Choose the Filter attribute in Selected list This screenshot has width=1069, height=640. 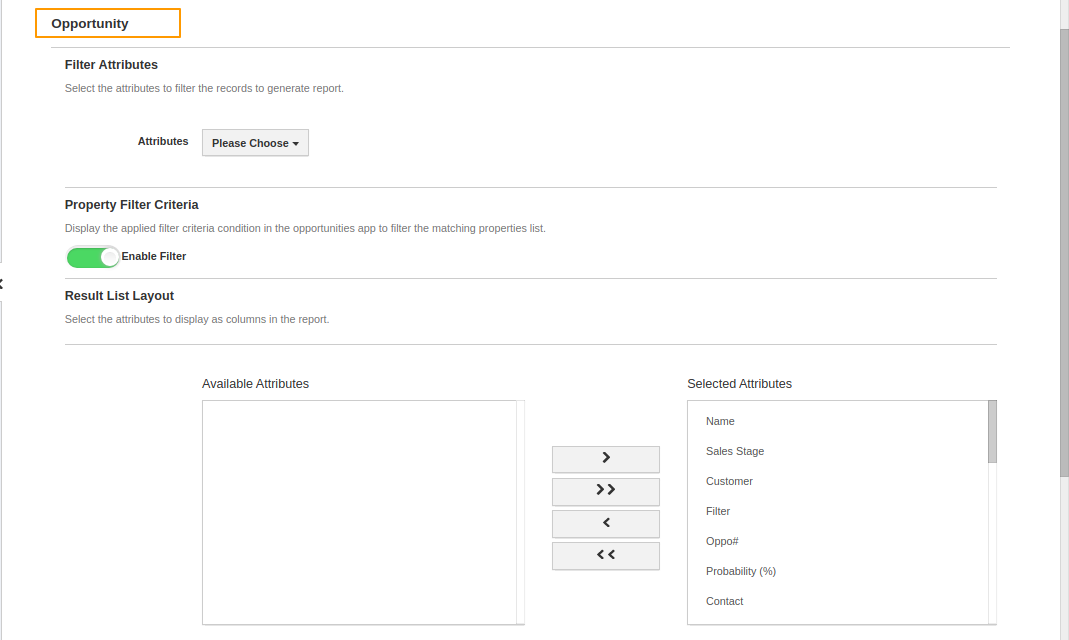click(x=718, y=511)
